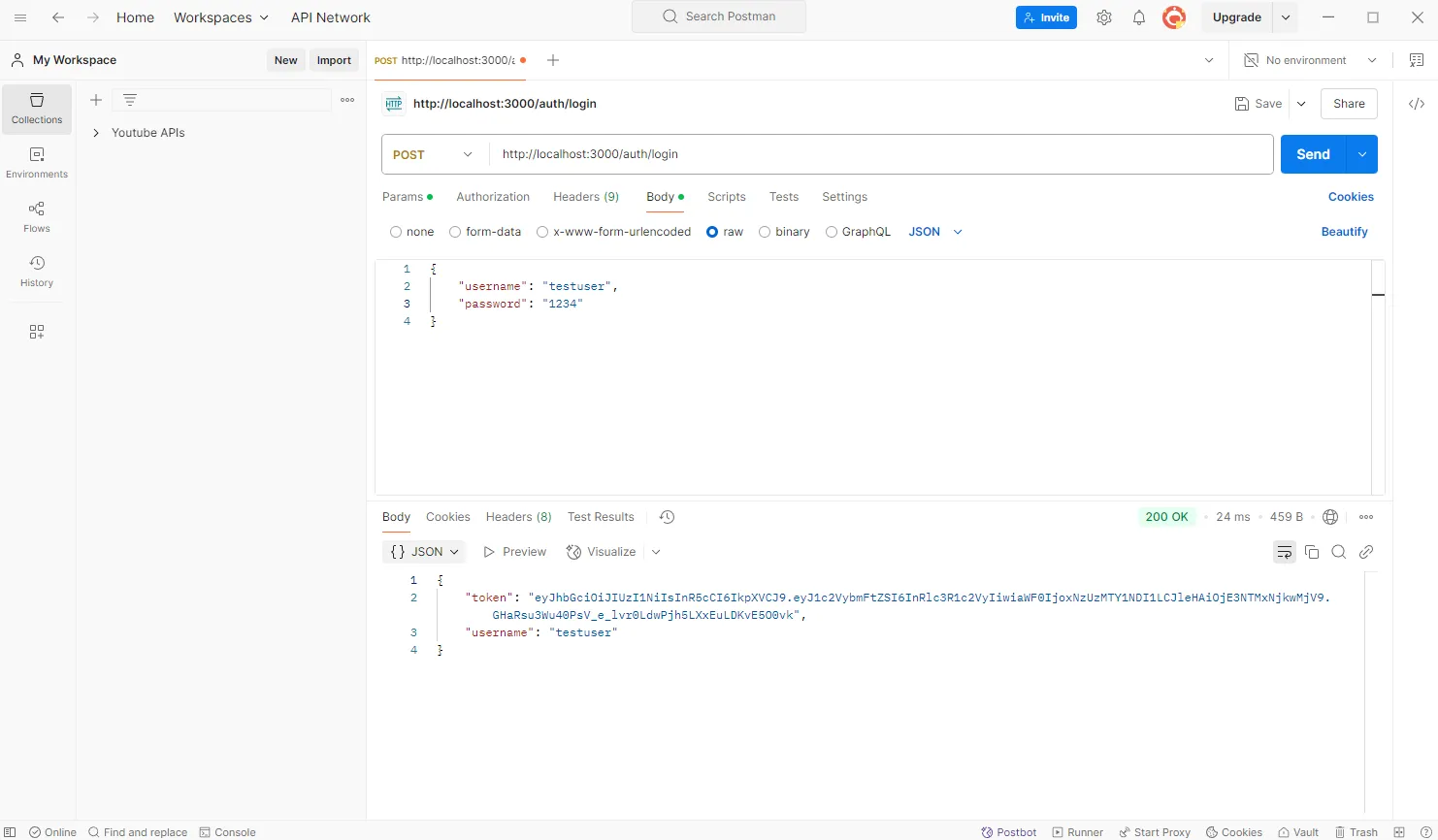Focus the Search Postman field

[x=719, y=16]
